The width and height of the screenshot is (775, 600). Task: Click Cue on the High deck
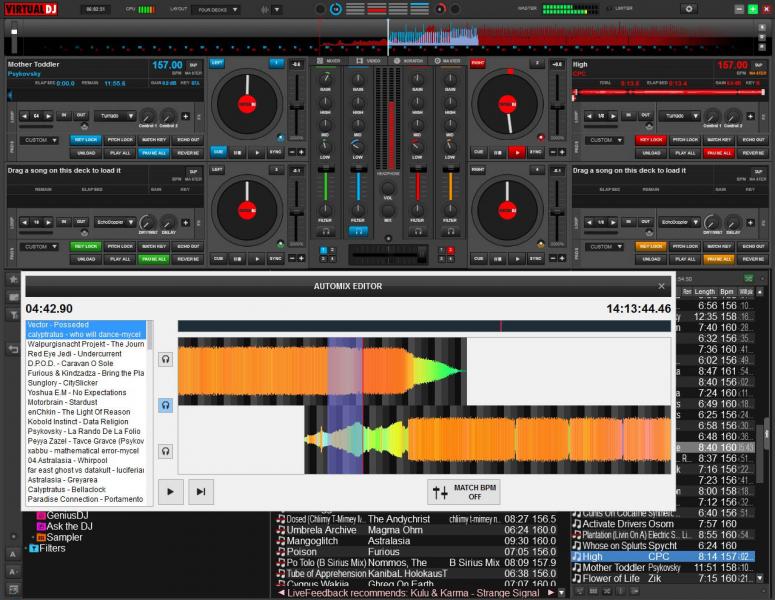tap(478, 152)
